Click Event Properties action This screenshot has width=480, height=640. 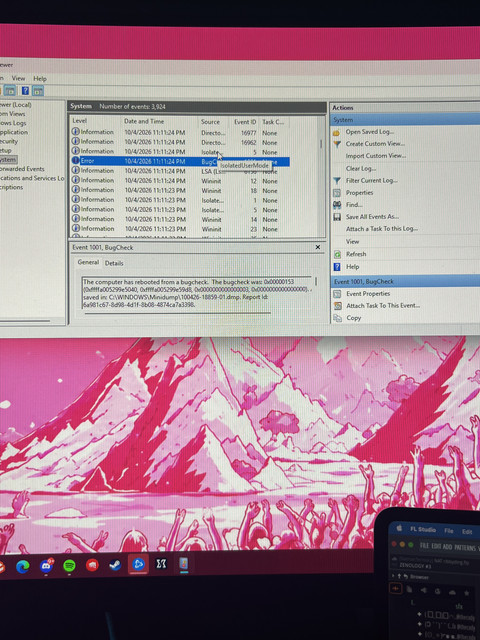368,294
